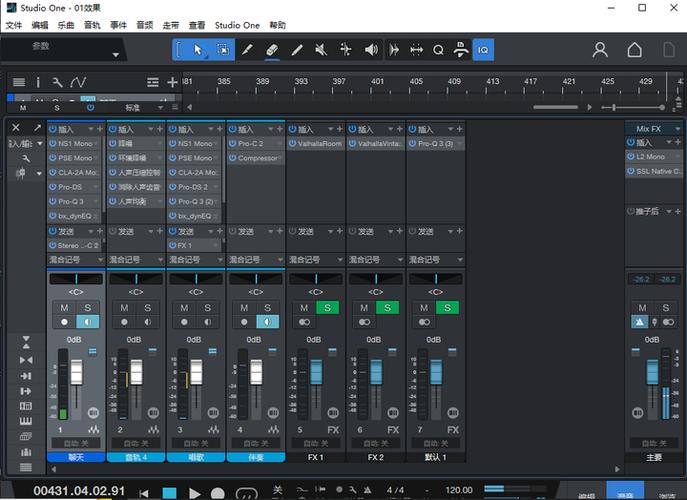Go to the Start page home icon
687x500 pixels.
pos(634,50)
